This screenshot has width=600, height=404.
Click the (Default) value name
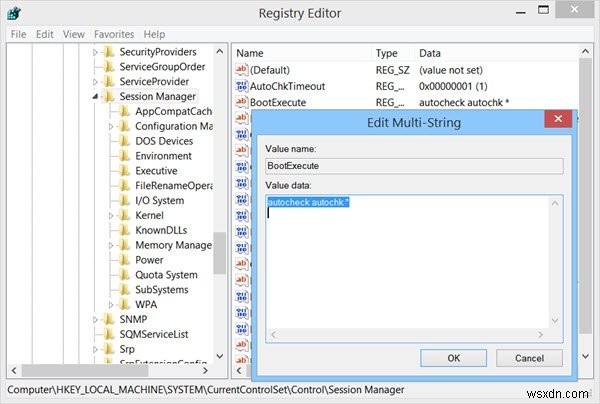[270, 70]
